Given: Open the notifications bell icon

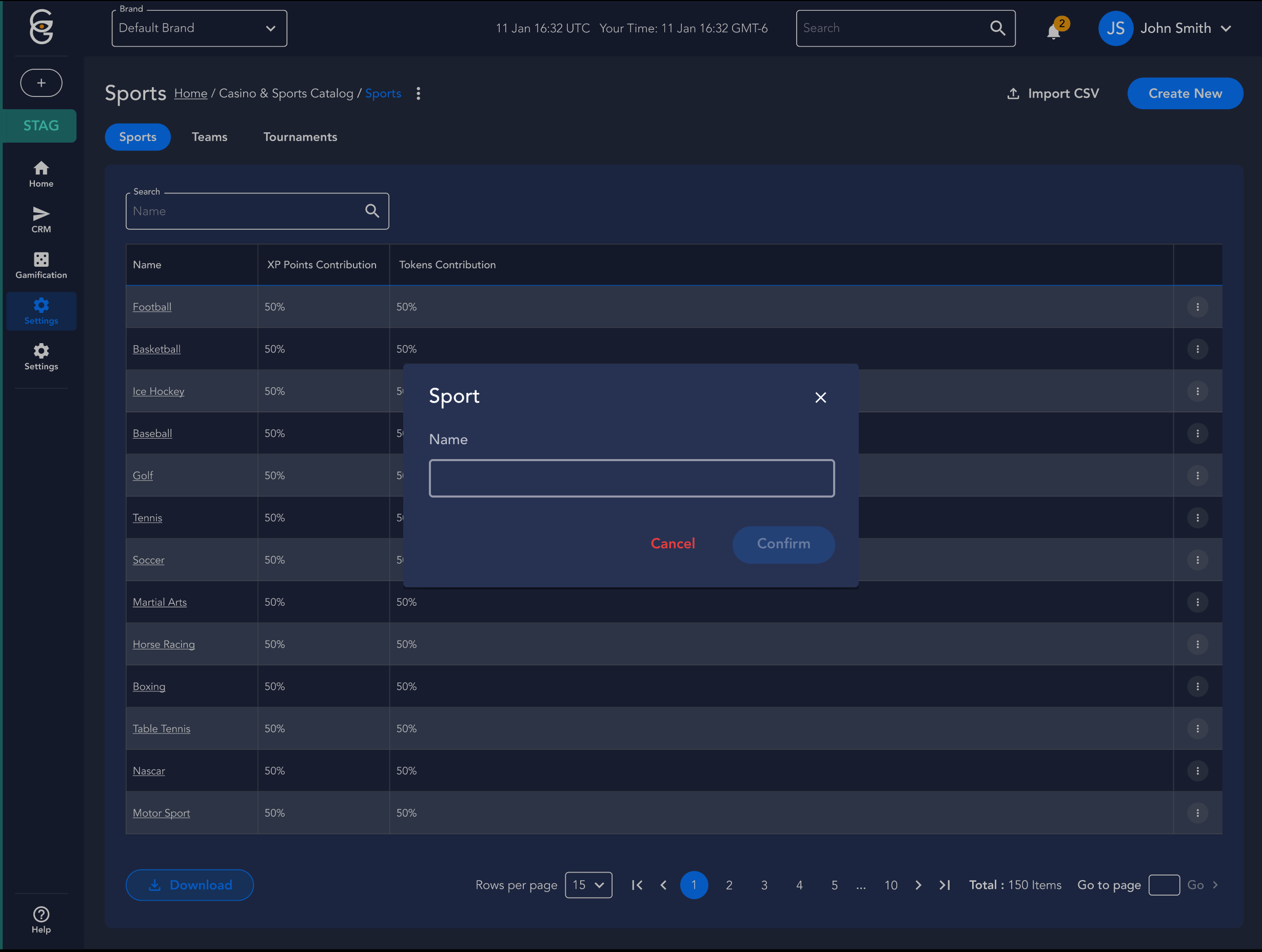Looking at the screenshot, I should coord(1053,30).
